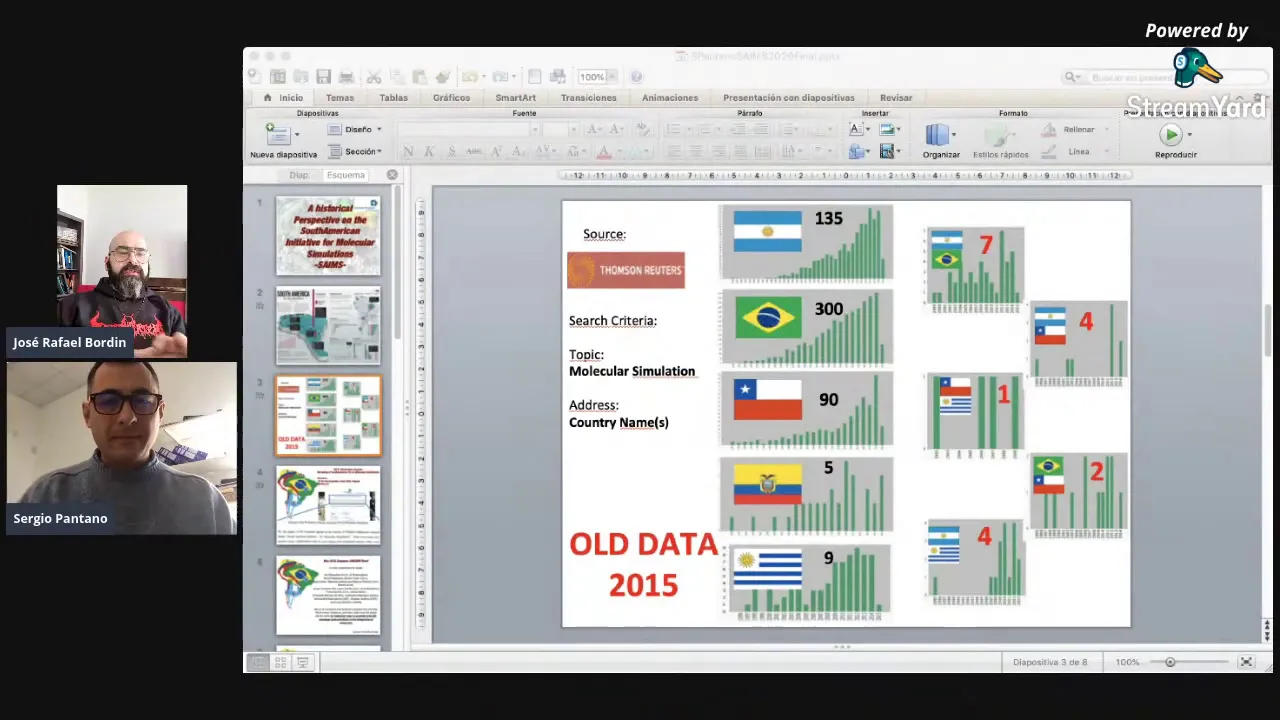Viewport: 1280px width, 720px height.
Task: Select slide 2 South America map thumbnail
Action: tap(328, 325)
